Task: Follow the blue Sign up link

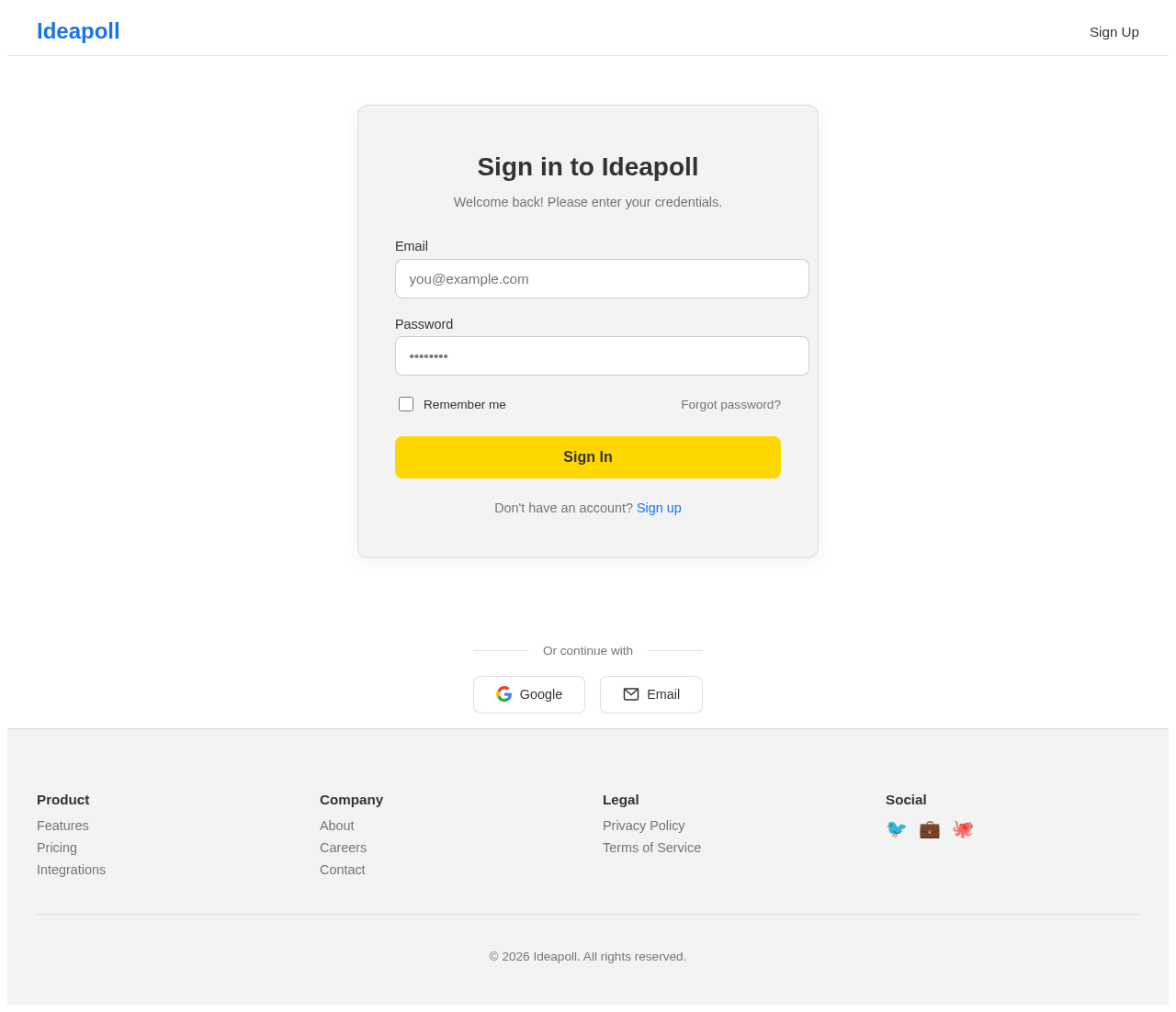Action: tap(659, 508)
